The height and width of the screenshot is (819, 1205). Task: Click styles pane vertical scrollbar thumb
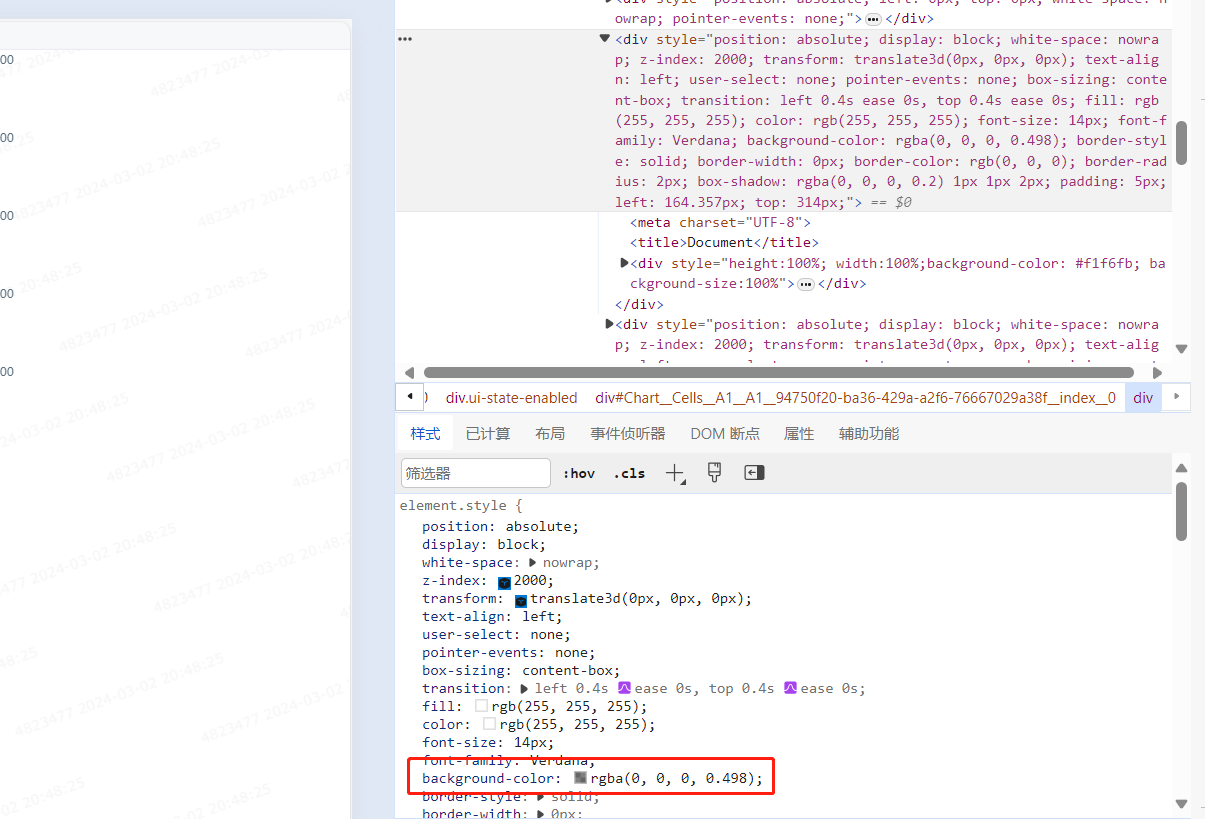pos(1181,511)
